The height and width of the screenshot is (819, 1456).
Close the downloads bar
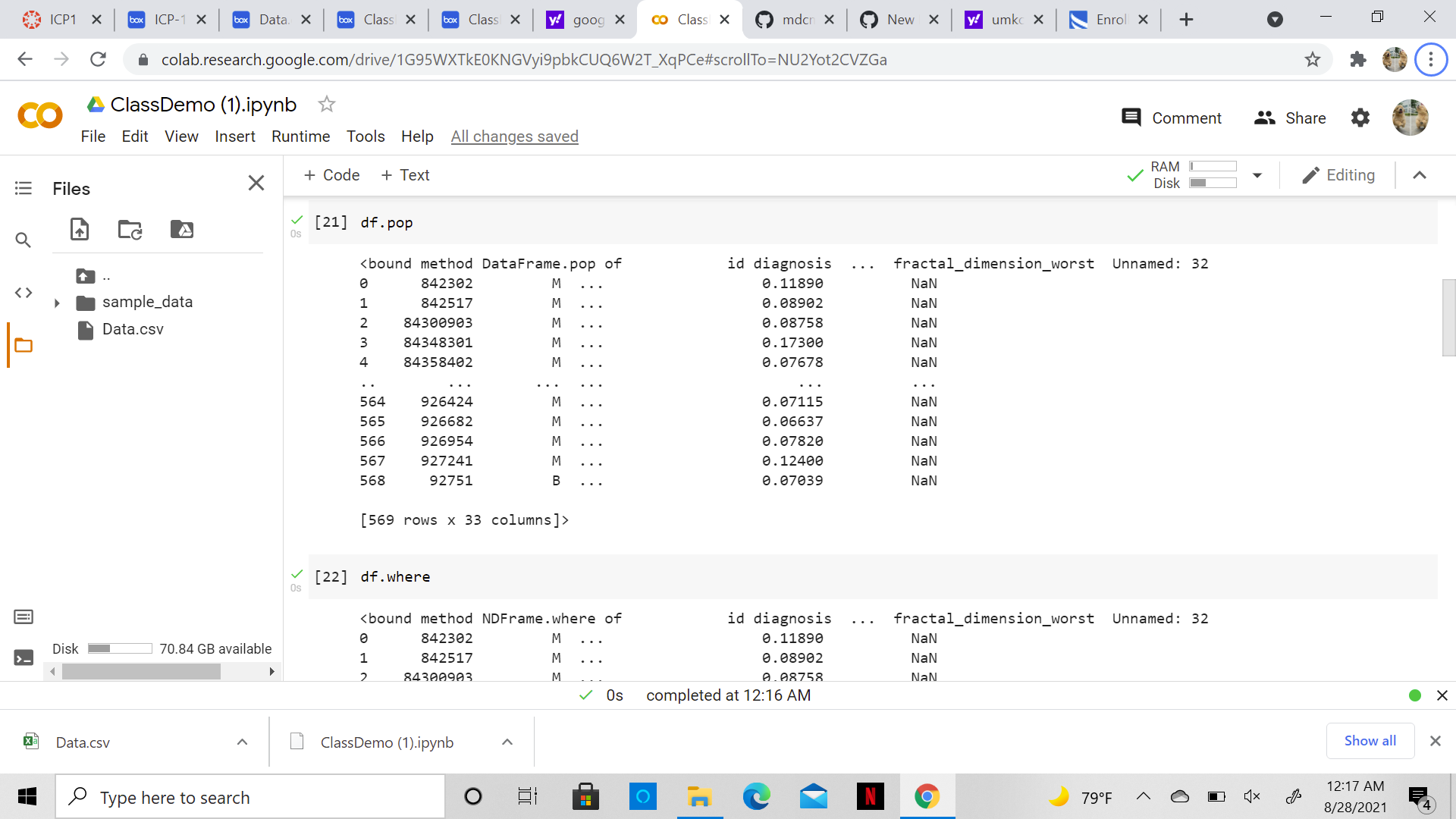1436,741
